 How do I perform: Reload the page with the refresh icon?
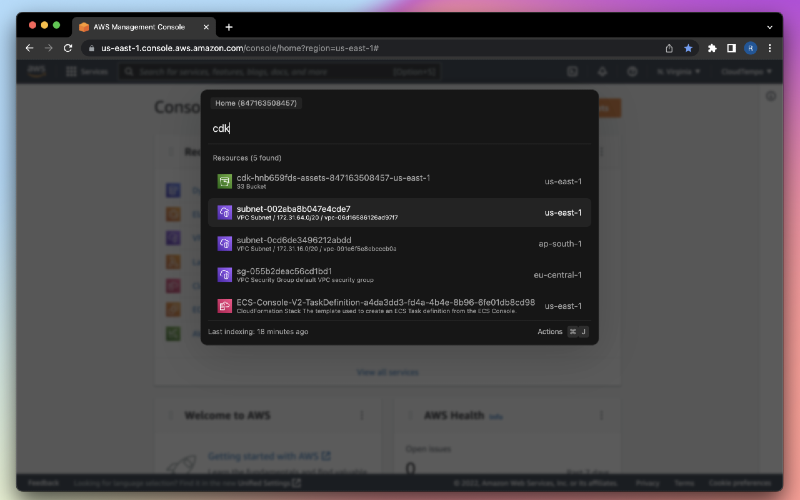point(68,48)
